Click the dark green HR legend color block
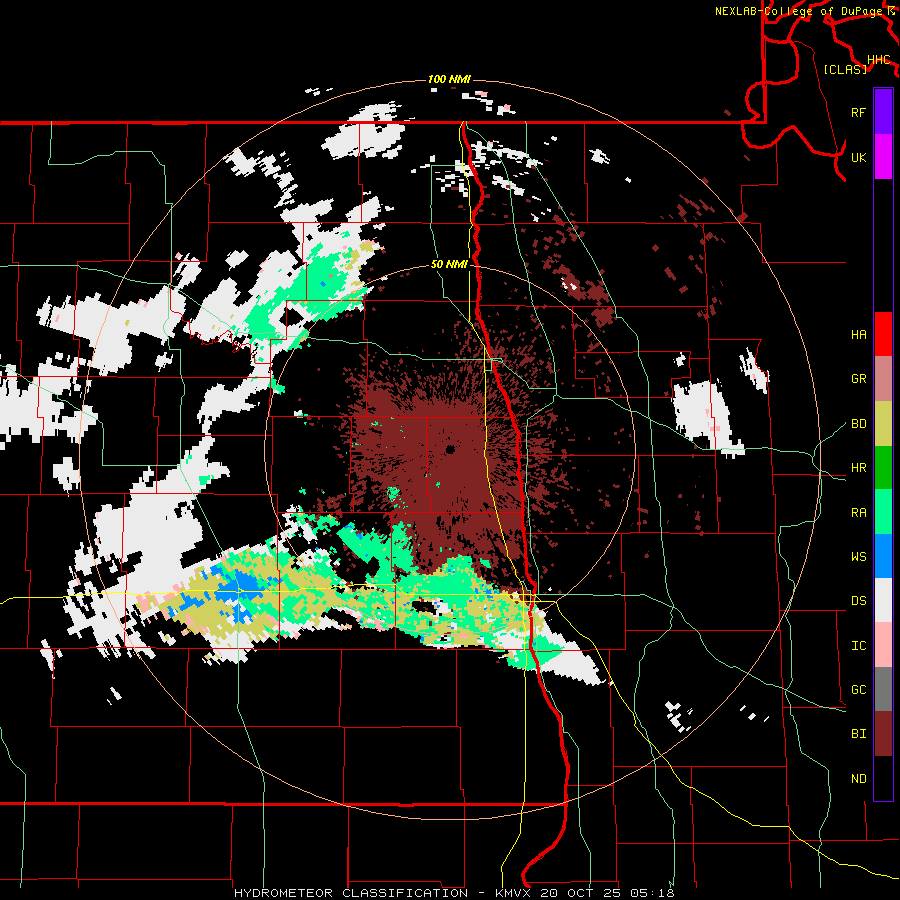This screenshot has width=900, height=900. [883, 467]
